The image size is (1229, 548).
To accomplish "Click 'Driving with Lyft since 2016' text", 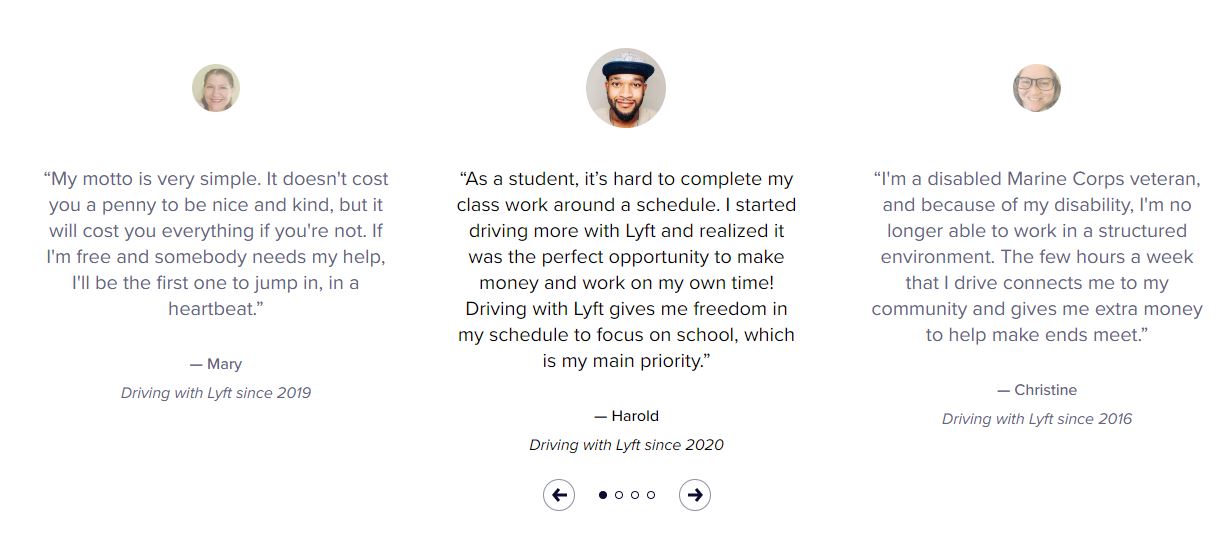I will (x=1037, y=419).
